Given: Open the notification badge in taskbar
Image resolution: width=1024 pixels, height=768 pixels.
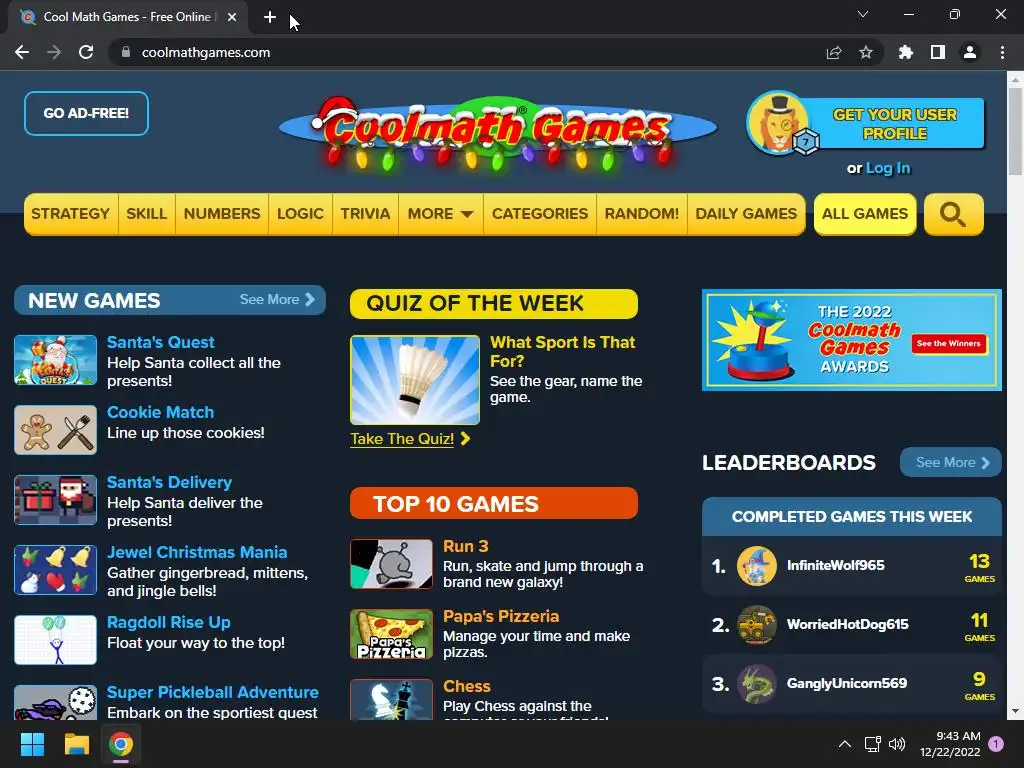Looking at the screenshot, I should [996, 744].
